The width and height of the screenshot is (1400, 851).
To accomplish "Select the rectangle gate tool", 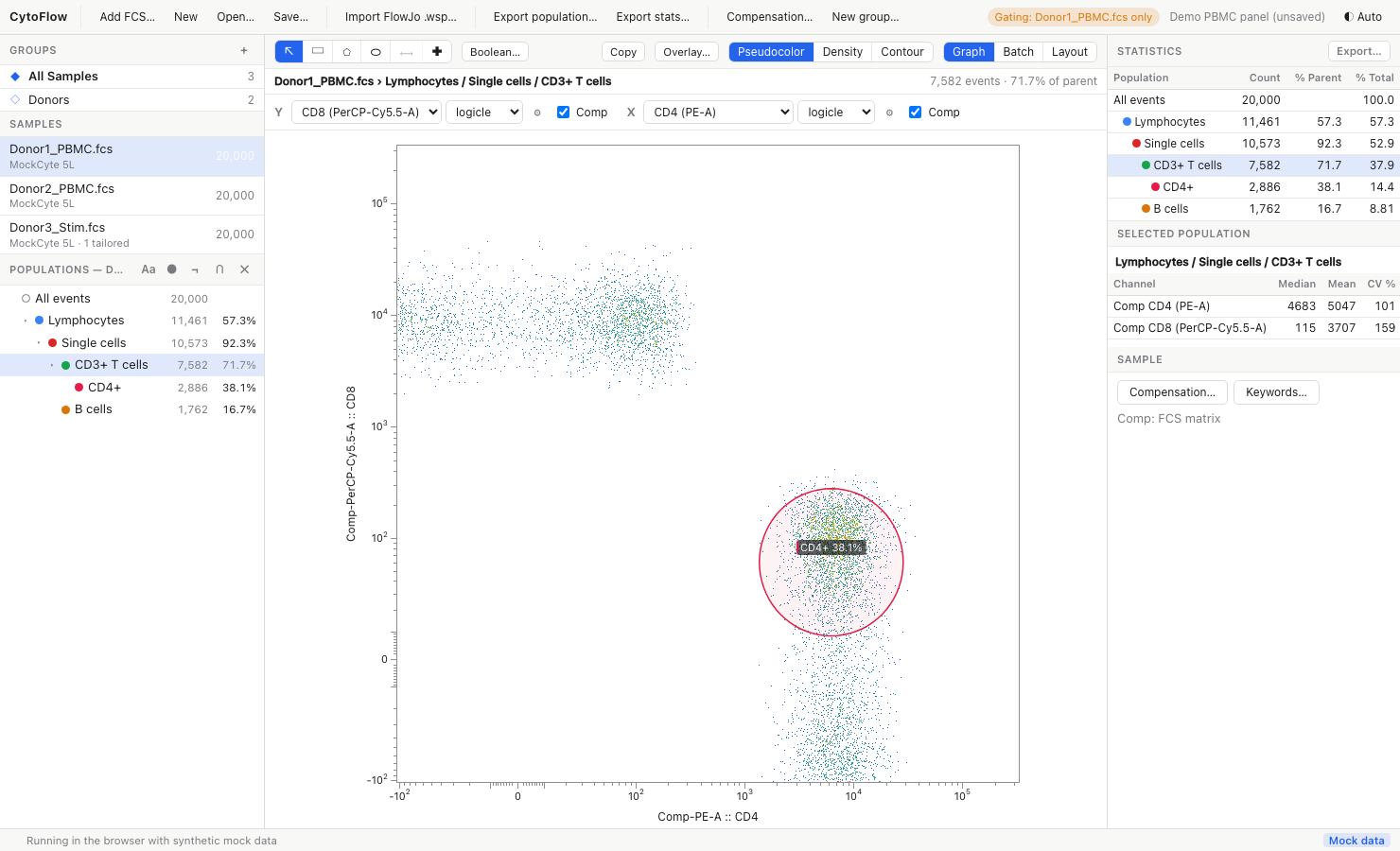I will (x=318, y=52).
